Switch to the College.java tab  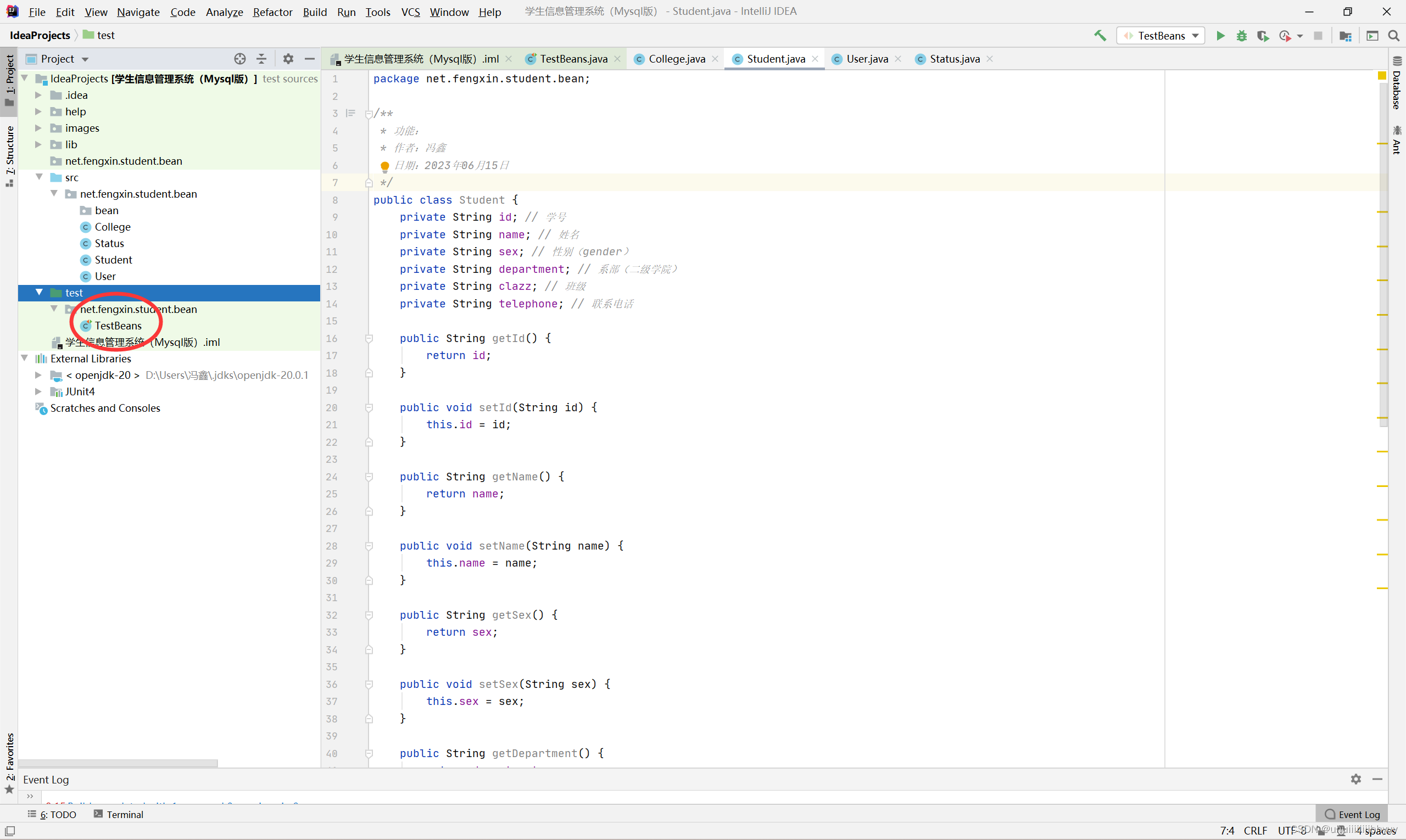(x=676, y=59)
